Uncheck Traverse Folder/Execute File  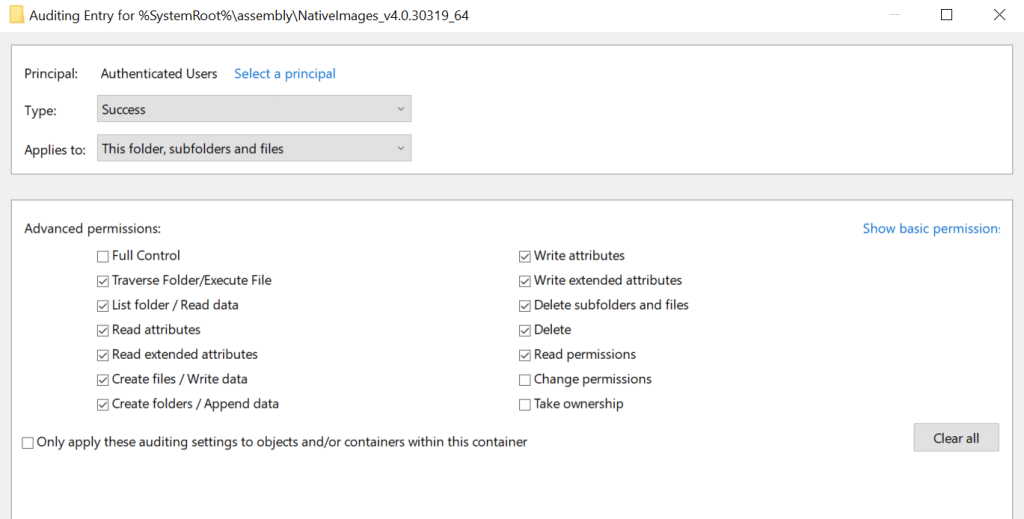click(x=103, y=281)
